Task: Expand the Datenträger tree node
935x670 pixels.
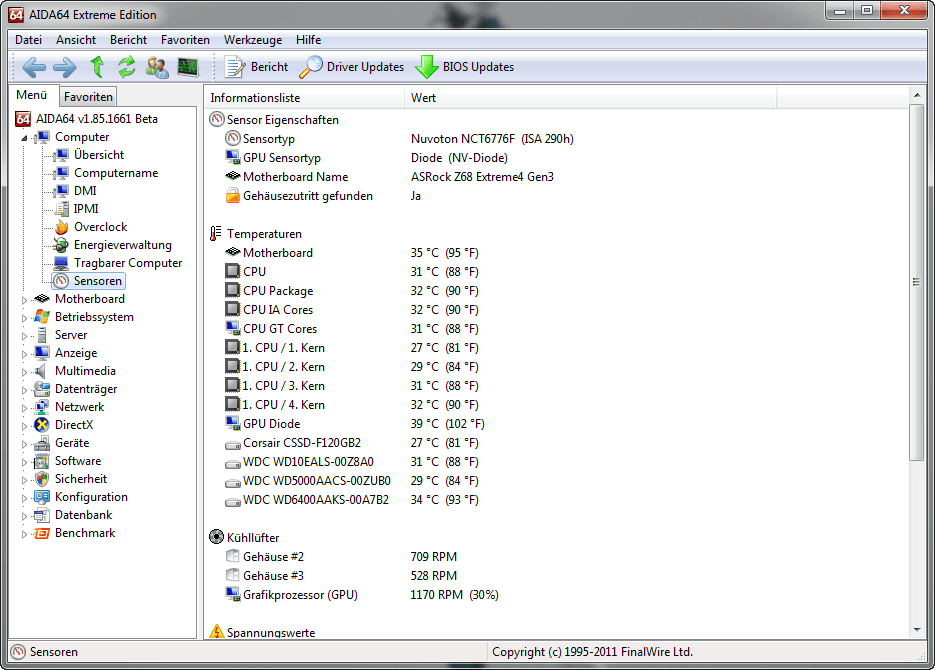Action: coord(24,390)
